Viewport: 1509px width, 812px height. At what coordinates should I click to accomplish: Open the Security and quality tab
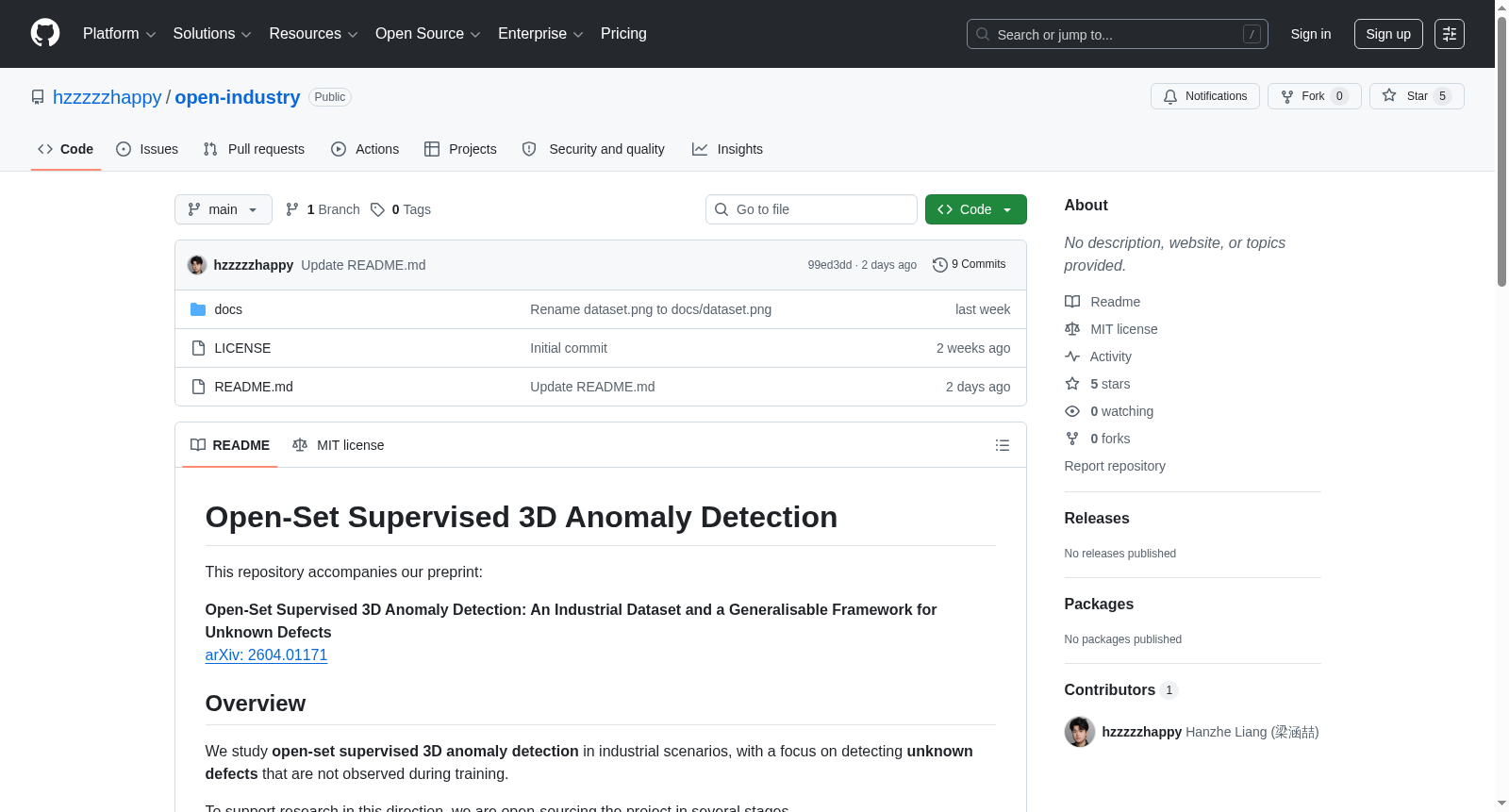tap(593, 149)
